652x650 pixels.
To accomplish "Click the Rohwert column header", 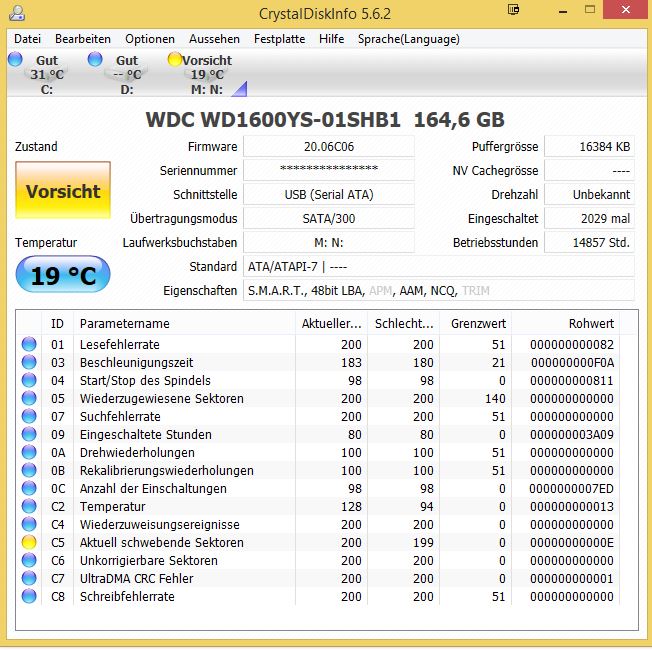I will click(x=566, y=323).
